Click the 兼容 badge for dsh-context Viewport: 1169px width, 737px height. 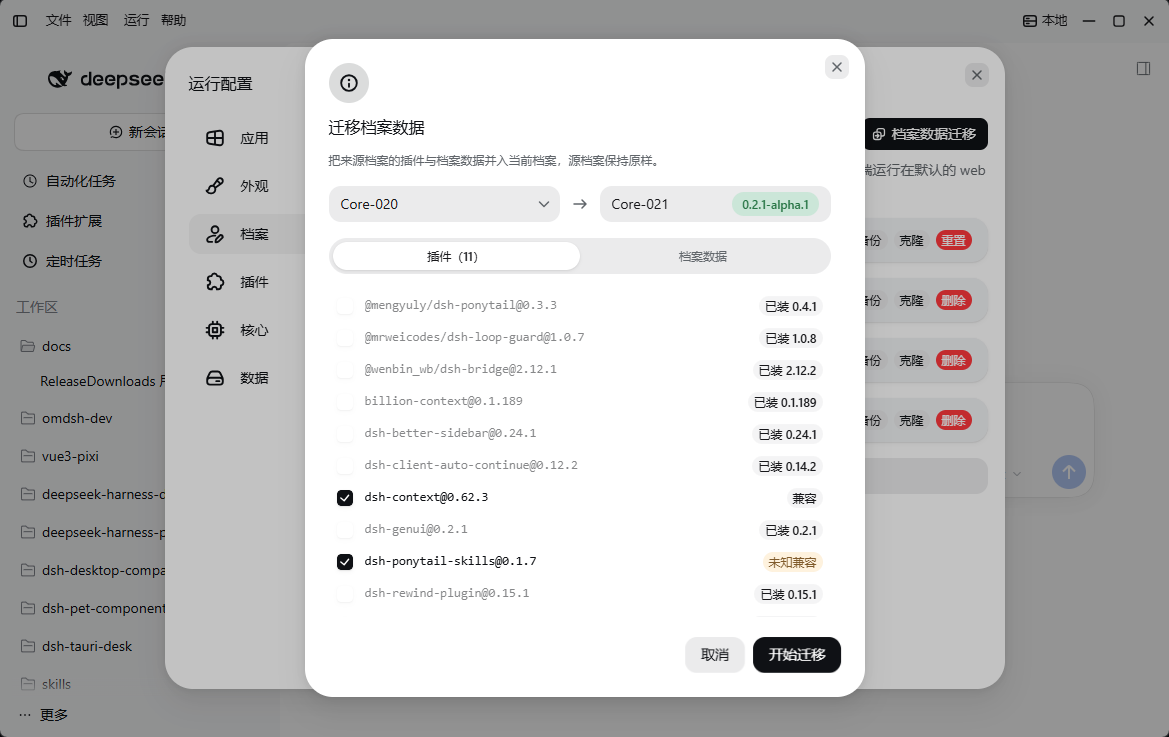click(x=804, y=499)
